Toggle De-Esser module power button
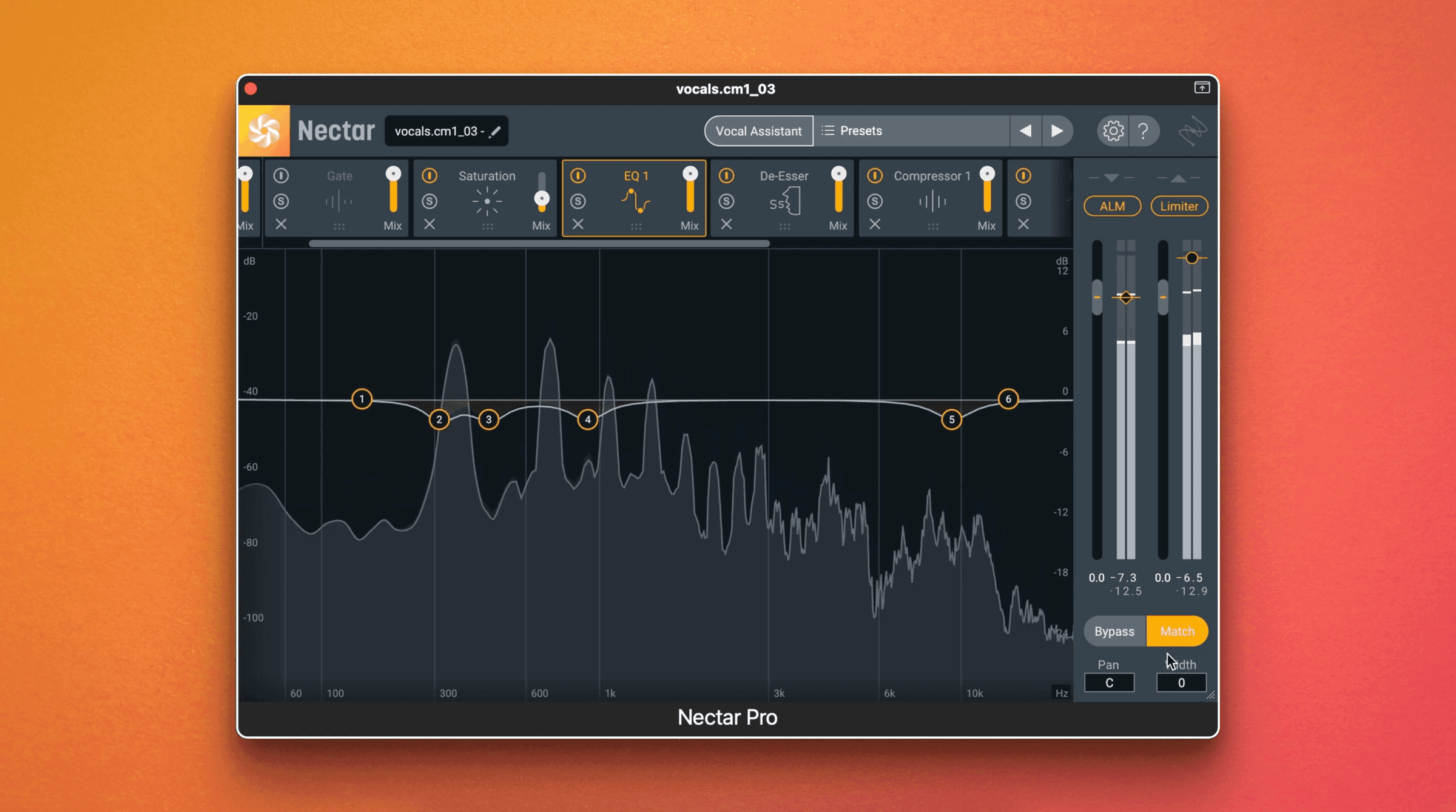 [726, 176]
